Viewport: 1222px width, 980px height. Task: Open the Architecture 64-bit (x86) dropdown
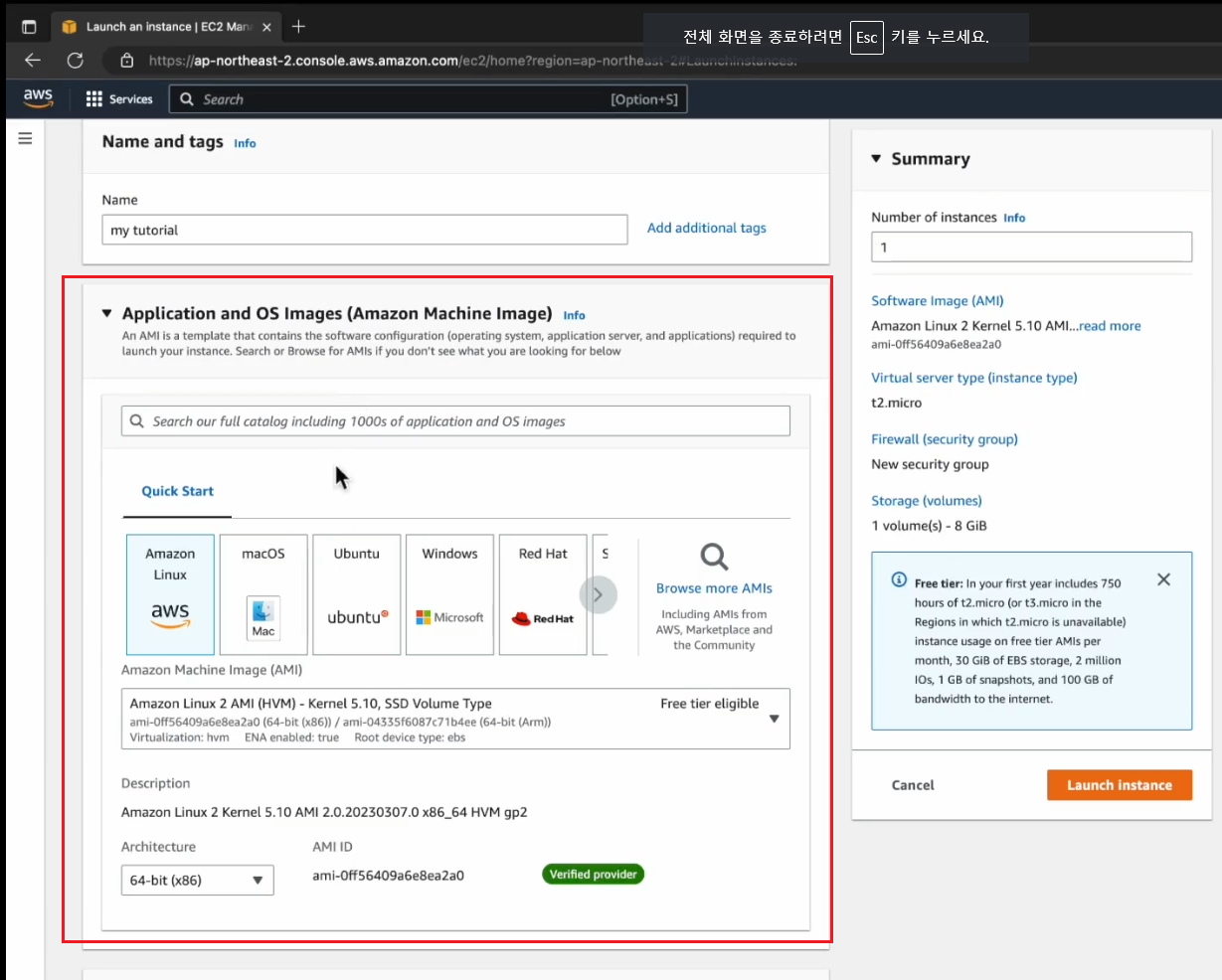198,880
